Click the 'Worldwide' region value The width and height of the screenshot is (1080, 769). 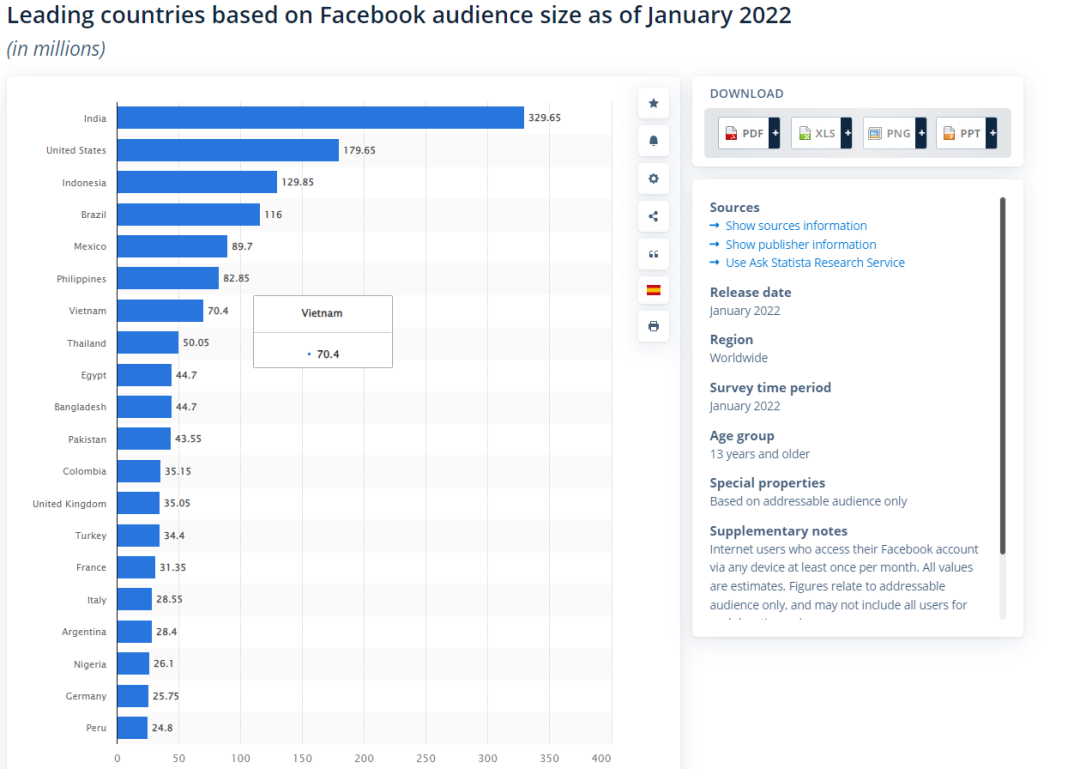coord(738,358)
